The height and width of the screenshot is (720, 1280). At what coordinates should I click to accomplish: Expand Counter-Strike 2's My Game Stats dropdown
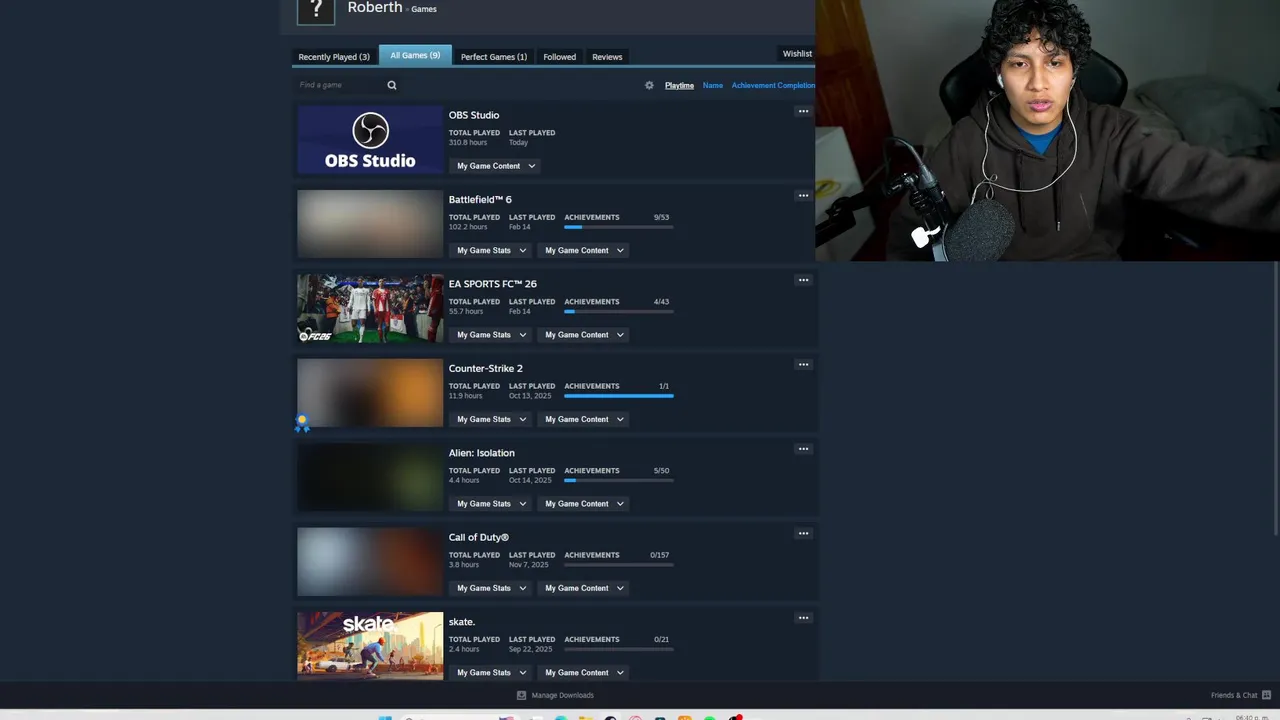point(490,419)
